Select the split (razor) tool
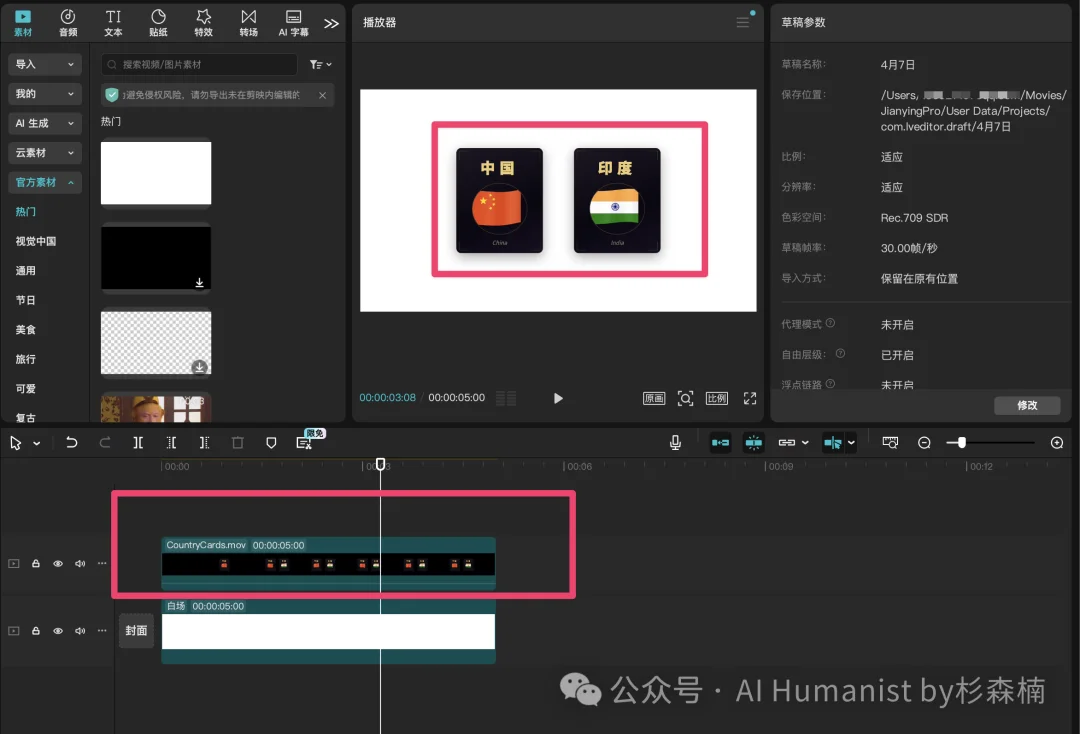 tap(137, 442)
